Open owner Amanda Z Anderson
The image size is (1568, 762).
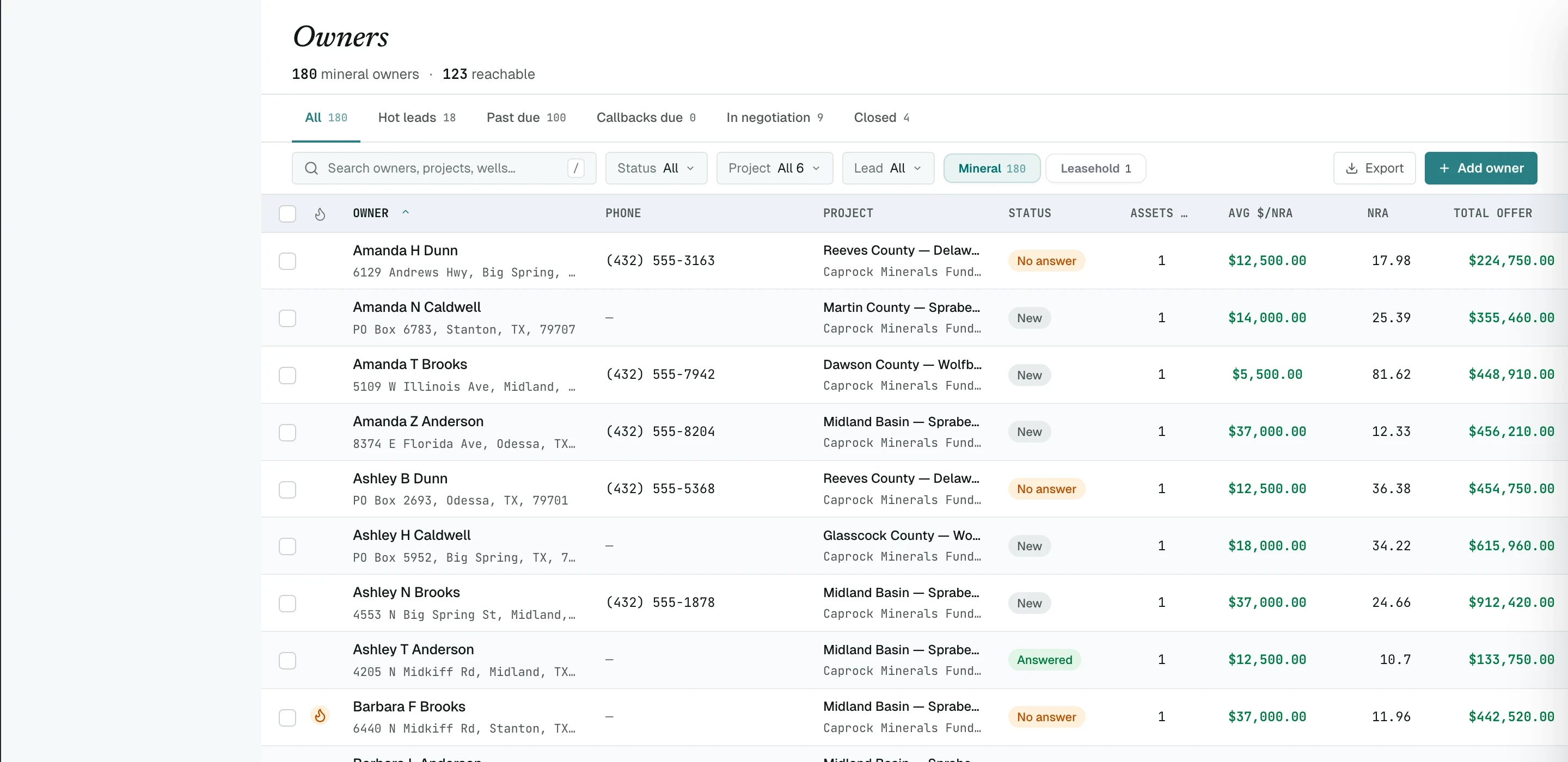click(418, 421)
